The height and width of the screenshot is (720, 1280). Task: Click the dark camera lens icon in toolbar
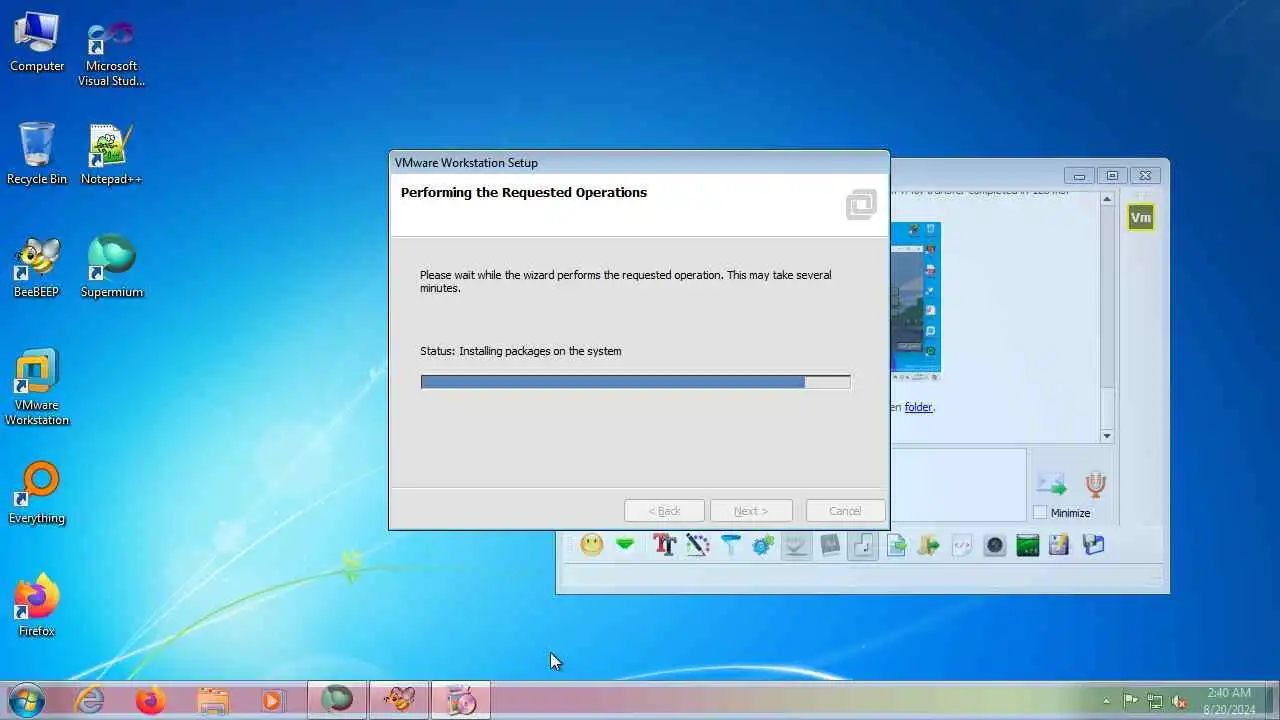pyautogui.click(x=995, y=545)
